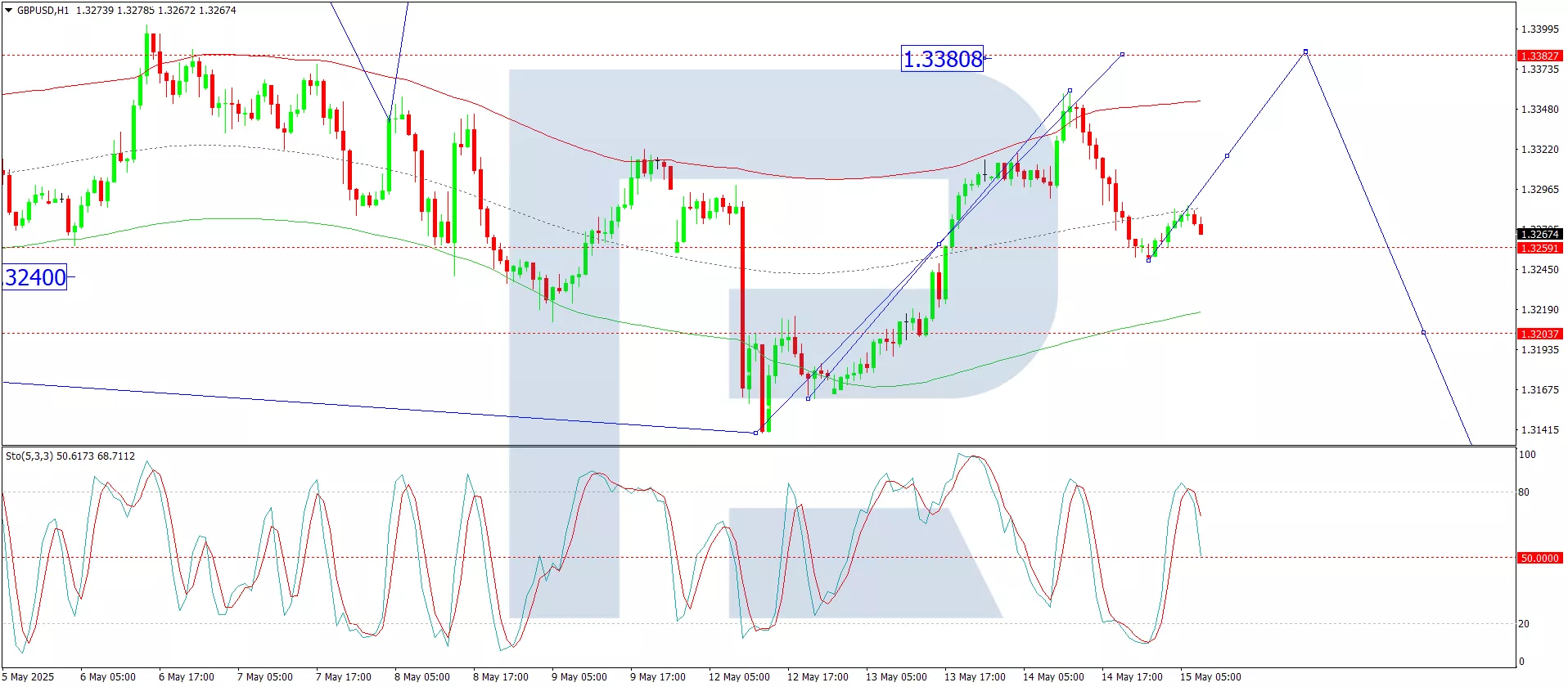Click the red 1.32037 price tag

1539,334
